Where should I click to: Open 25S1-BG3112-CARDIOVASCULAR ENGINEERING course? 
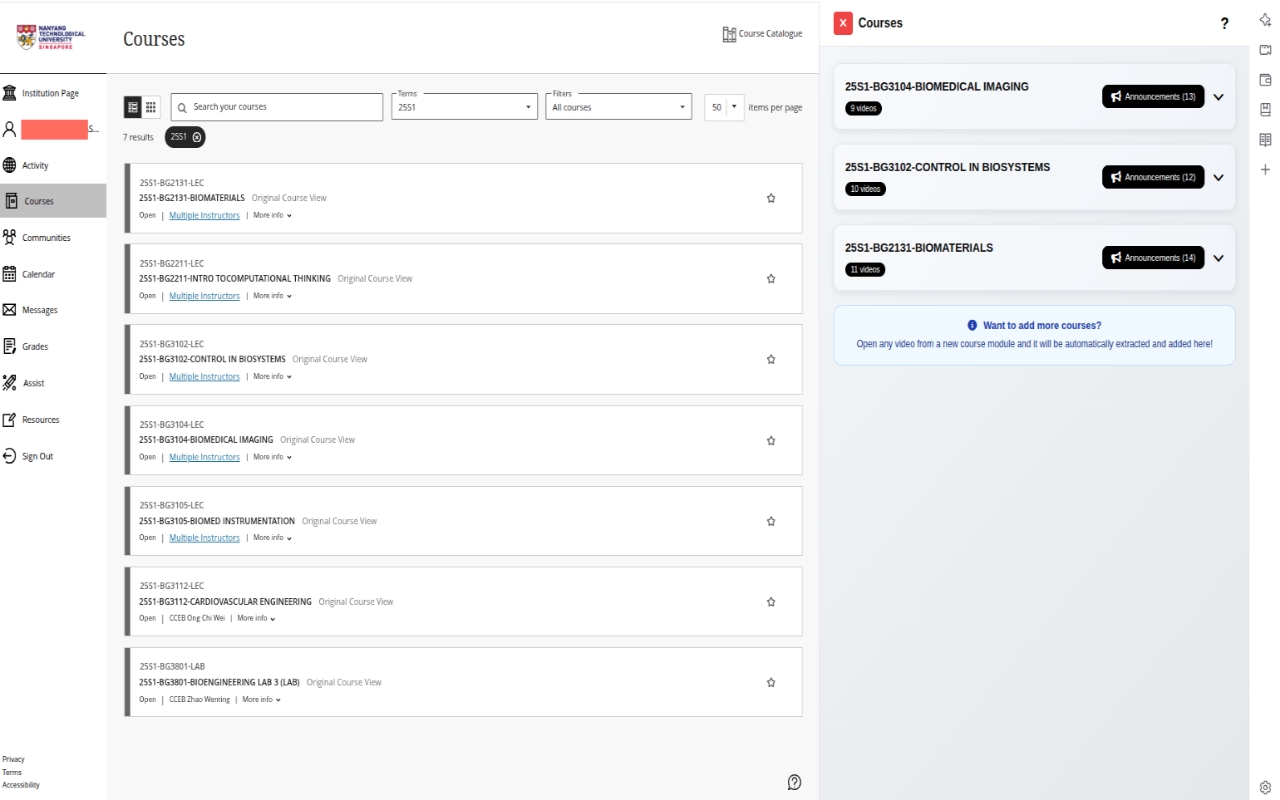pos(225,602)
